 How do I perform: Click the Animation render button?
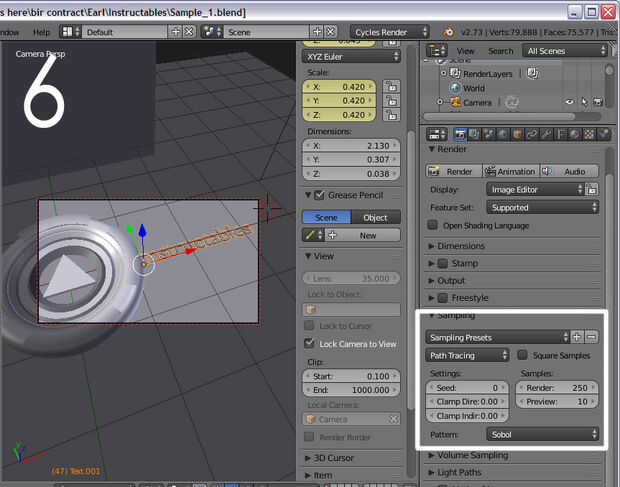coord(510,171)
